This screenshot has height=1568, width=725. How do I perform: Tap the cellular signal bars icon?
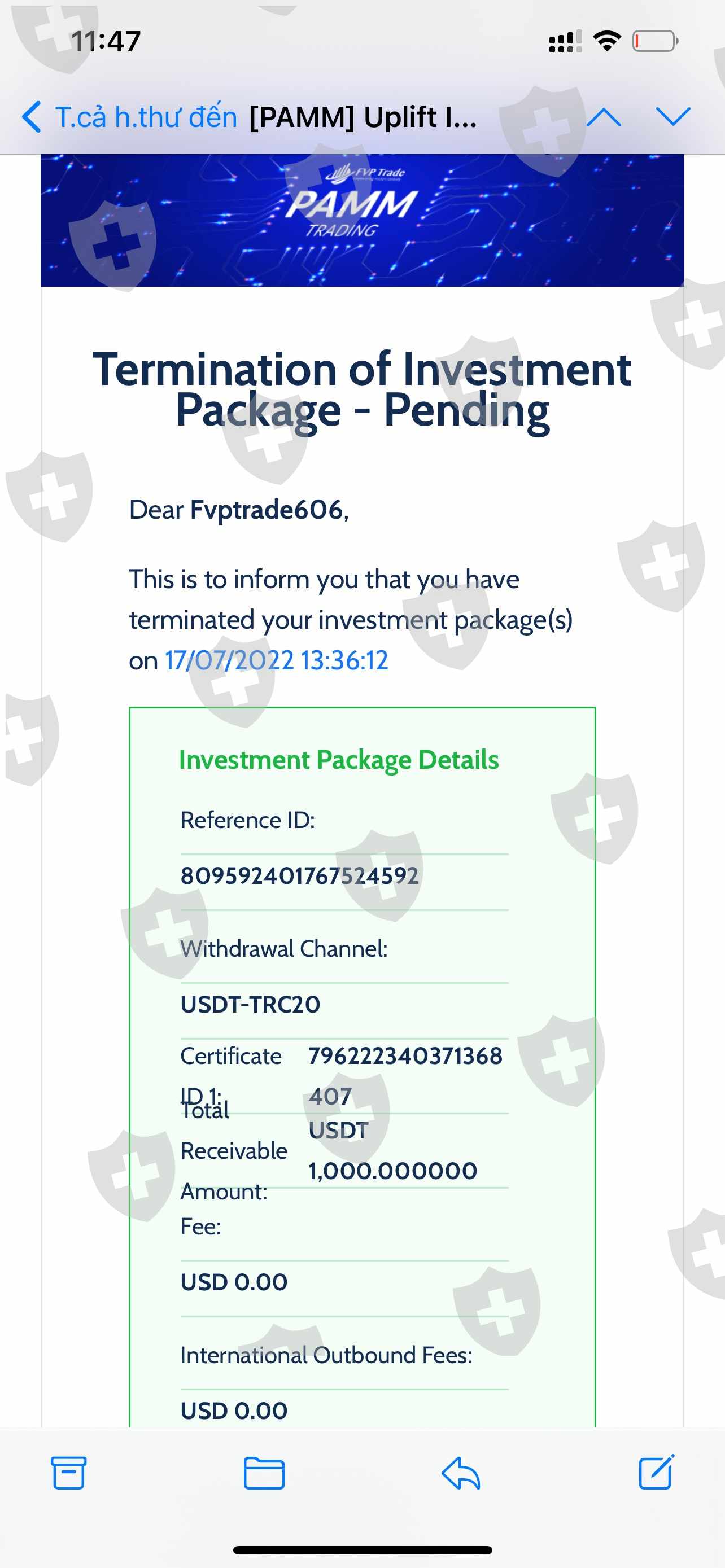pyautogui.click(x=565, y=41)
